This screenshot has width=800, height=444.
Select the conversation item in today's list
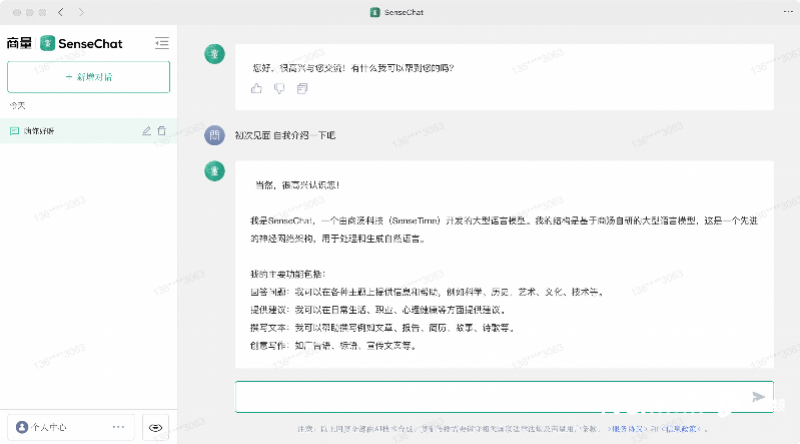(x=88, y=131)
